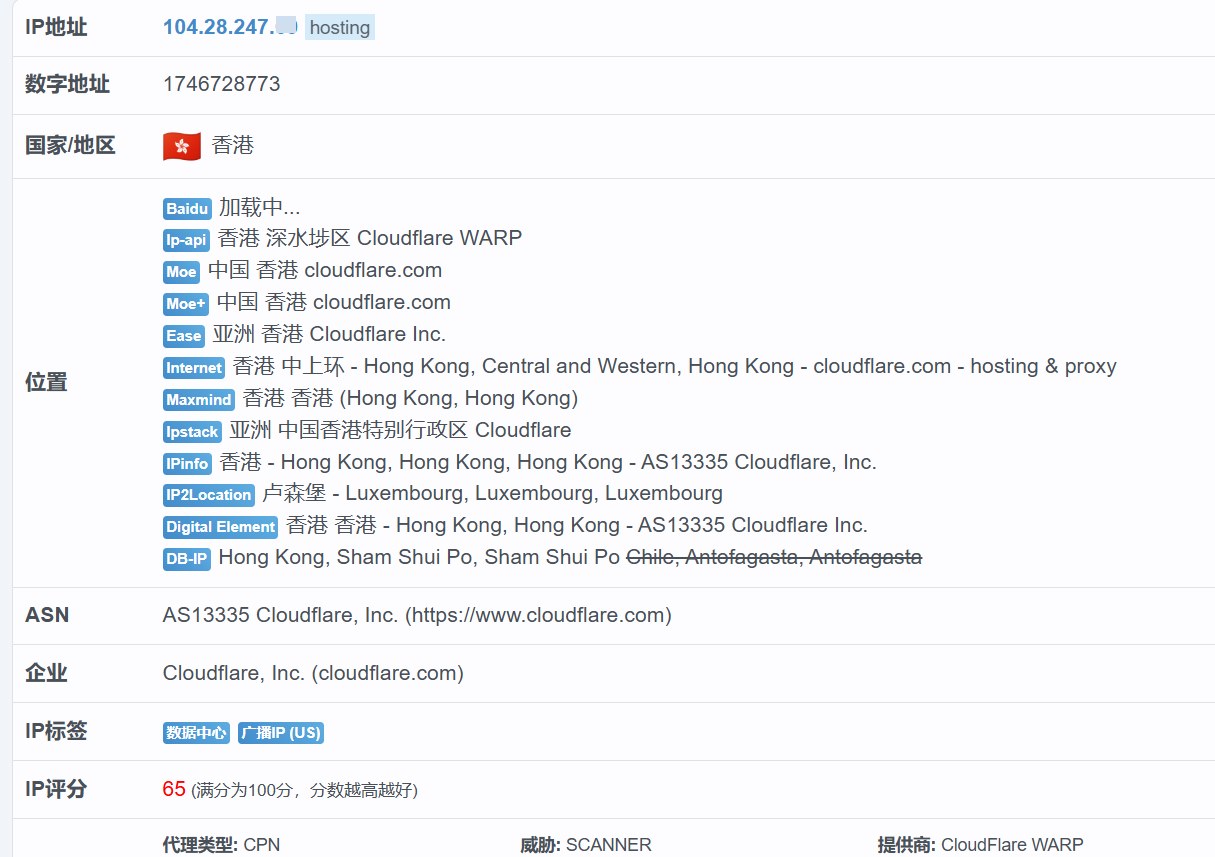Click the IP score 65
This screenshot has width=1215, height=857.
point(174,789)
